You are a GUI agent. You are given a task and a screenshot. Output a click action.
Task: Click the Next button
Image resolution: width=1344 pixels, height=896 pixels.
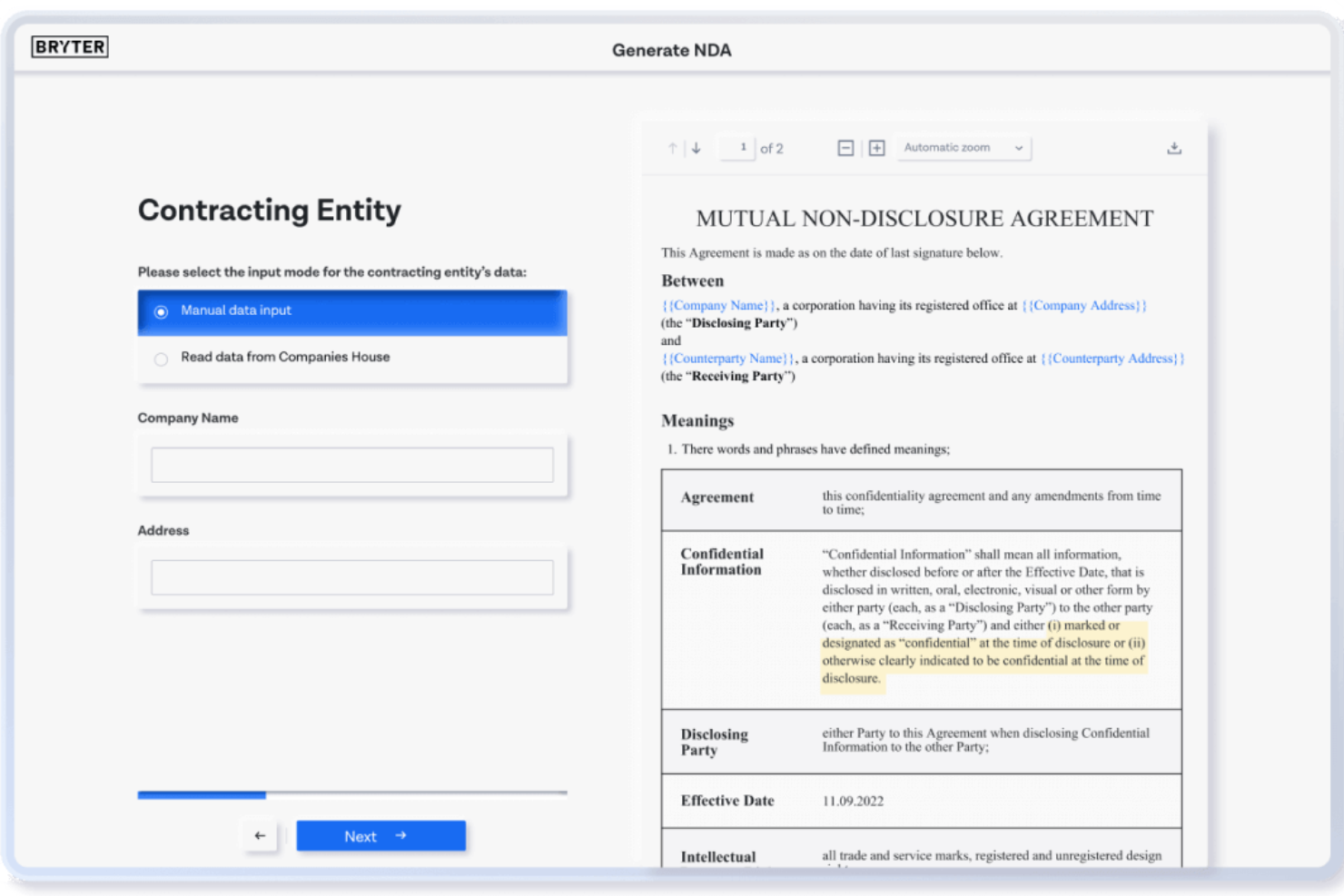381,836
